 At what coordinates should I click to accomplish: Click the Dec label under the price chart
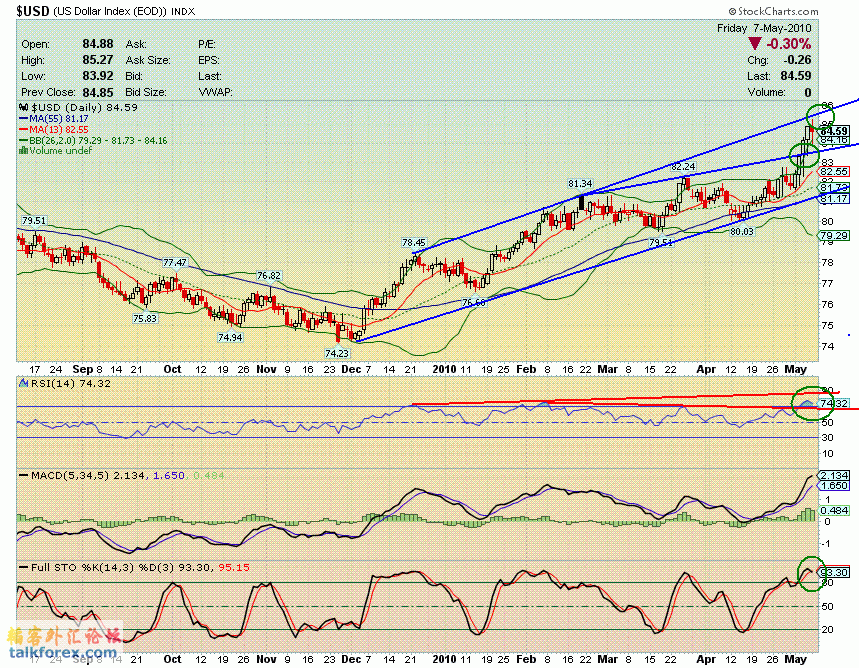point(351,369)
